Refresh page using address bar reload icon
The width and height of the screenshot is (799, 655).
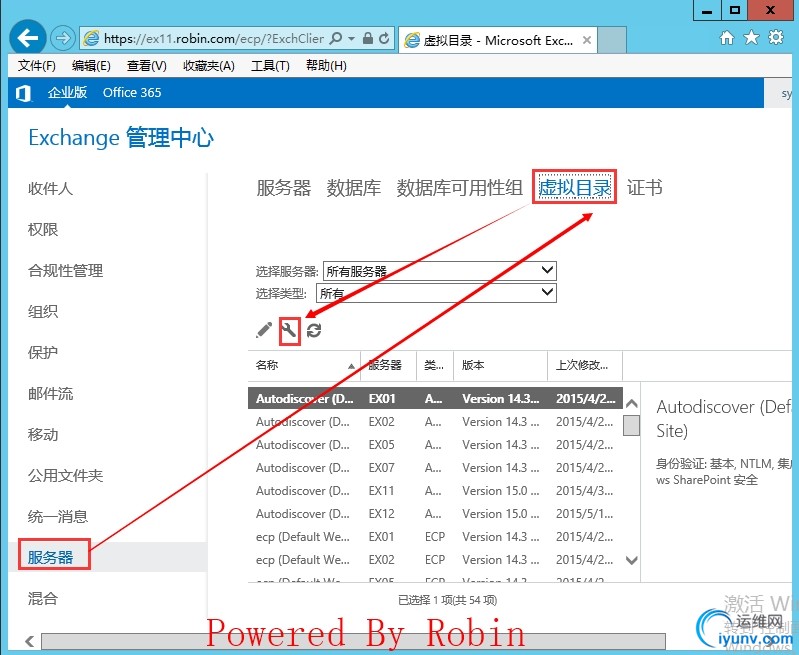coord(384,39)
